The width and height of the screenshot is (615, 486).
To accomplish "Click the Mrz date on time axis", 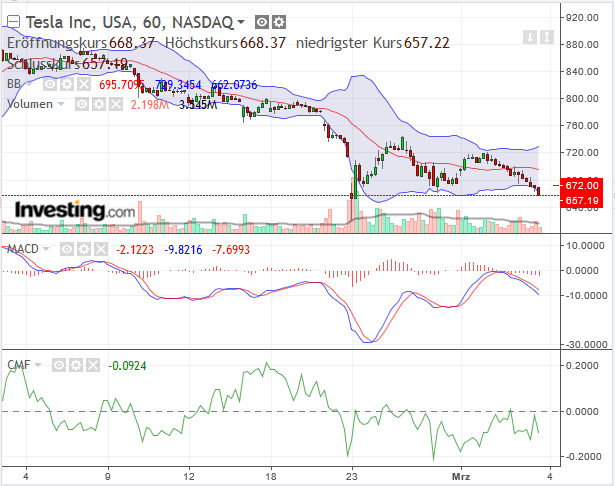I will click(x=461, y=477).
